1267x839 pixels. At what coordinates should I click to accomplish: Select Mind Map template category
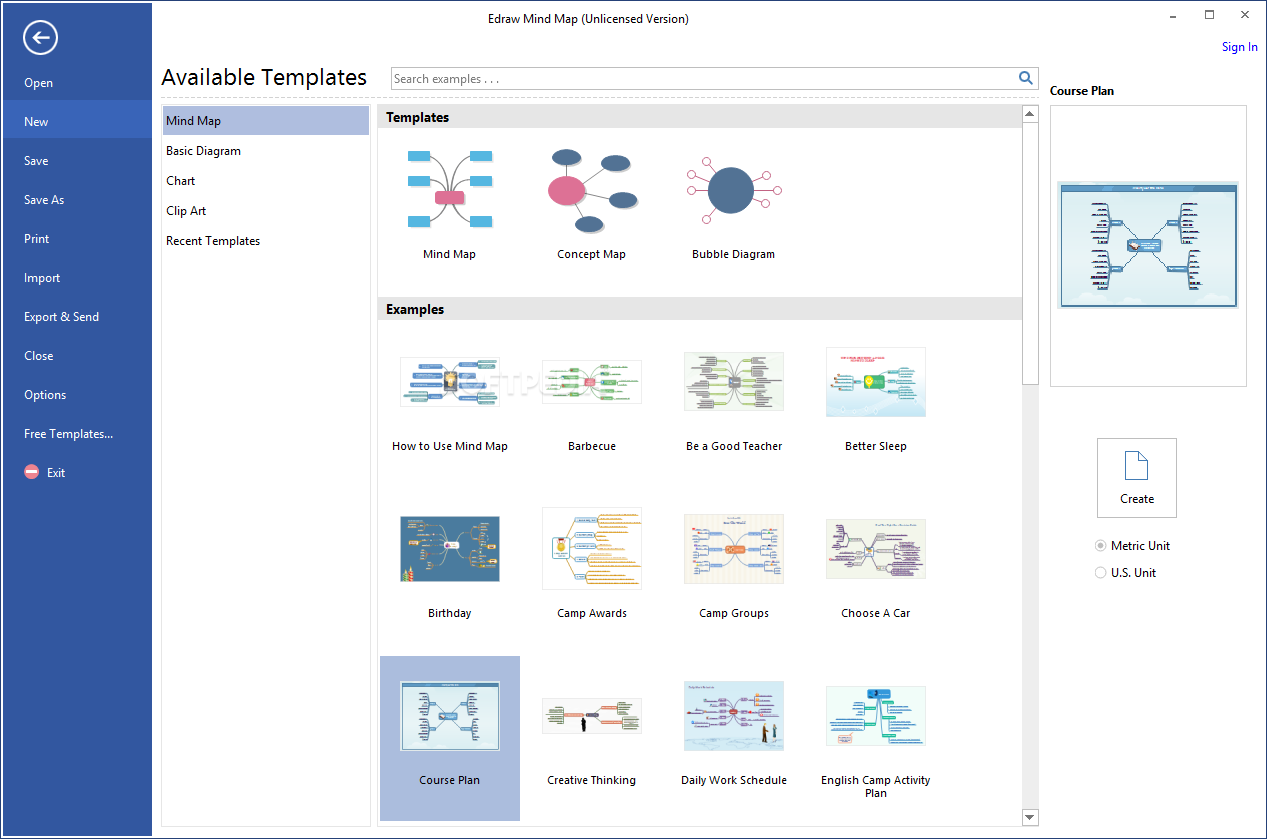266,121
